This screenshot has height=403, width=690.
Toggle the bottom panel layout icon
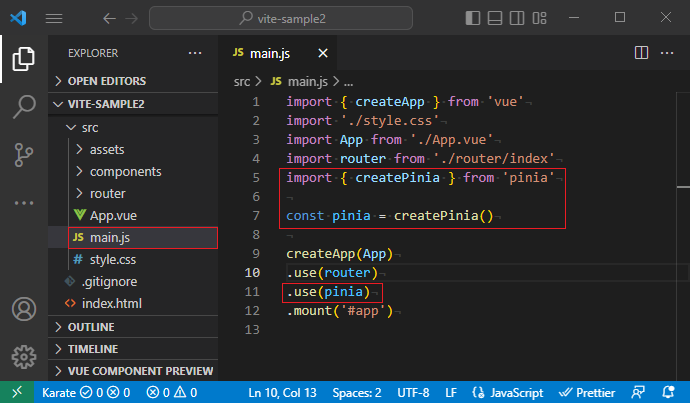pyautogui.click(x=495, y=18)
